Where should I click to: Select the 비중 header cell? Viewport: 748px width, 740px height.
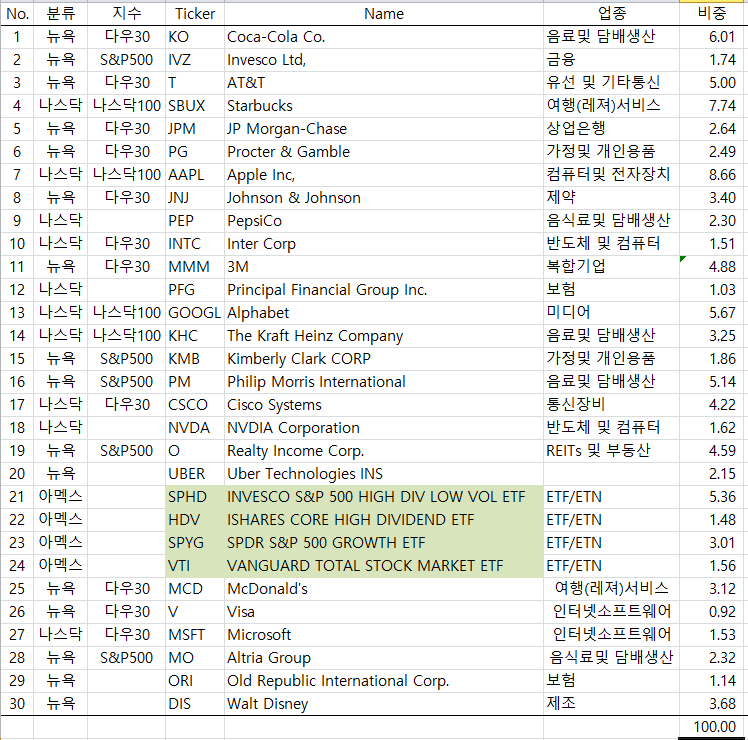[713, 14]
